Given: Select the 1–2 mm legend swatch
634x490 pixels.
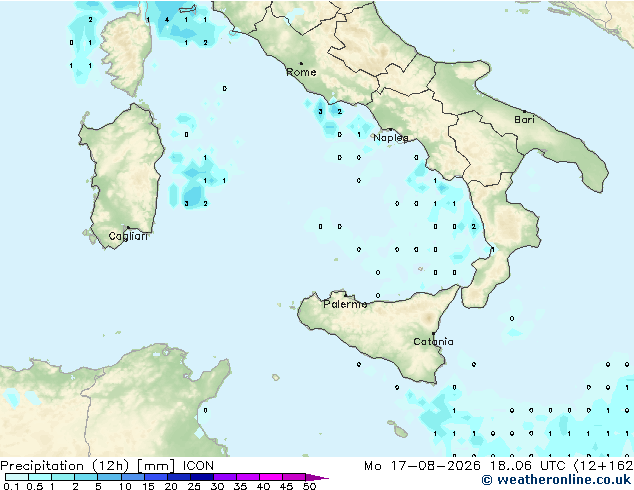Looking at the screenshot, I should (x=63, y=477).
